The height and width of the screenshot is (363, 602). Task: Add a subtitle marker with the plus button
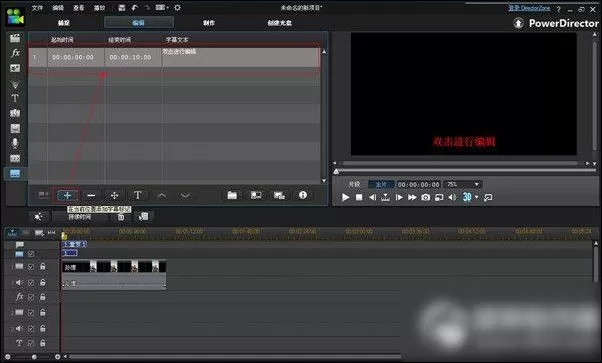tap(67, 196)
